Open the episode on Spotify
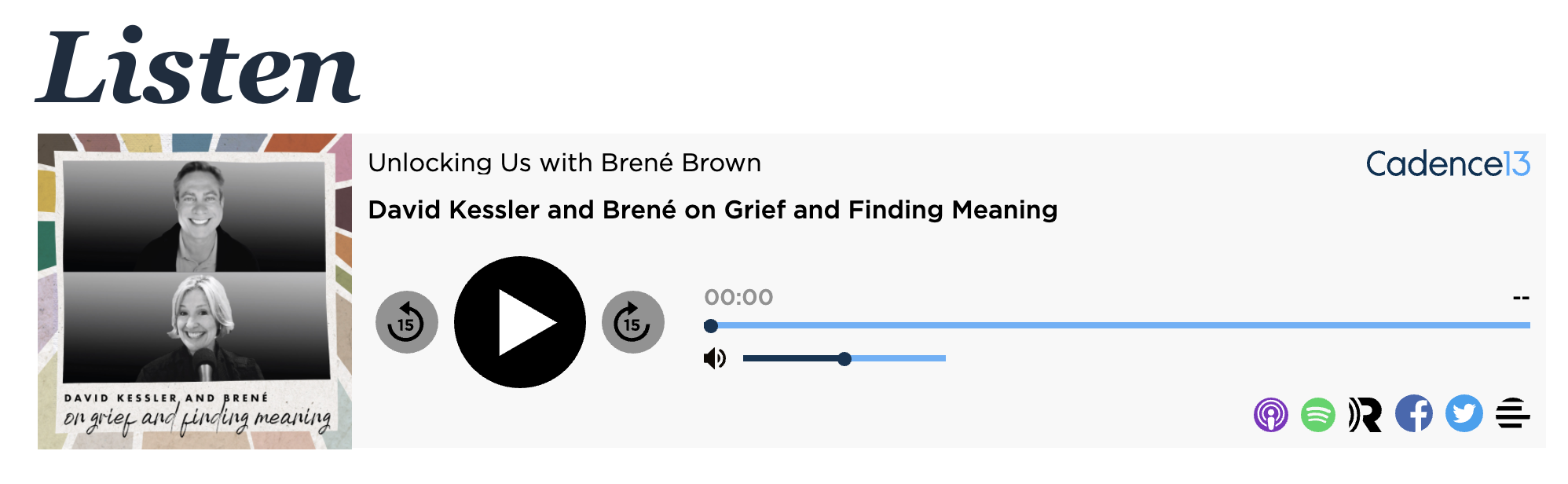Screen dimensions: 1568x484 (x=1317, y=414)
